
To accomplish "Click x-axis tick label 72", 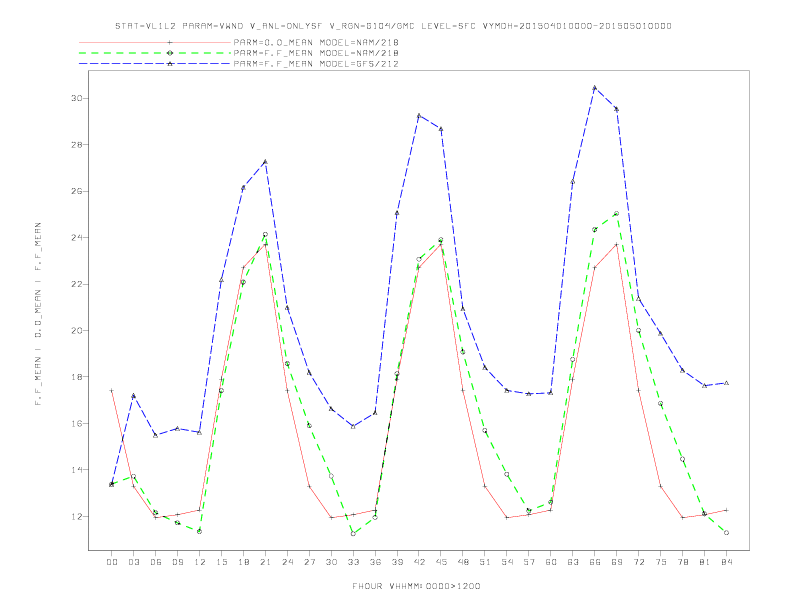I will [638, 562].
